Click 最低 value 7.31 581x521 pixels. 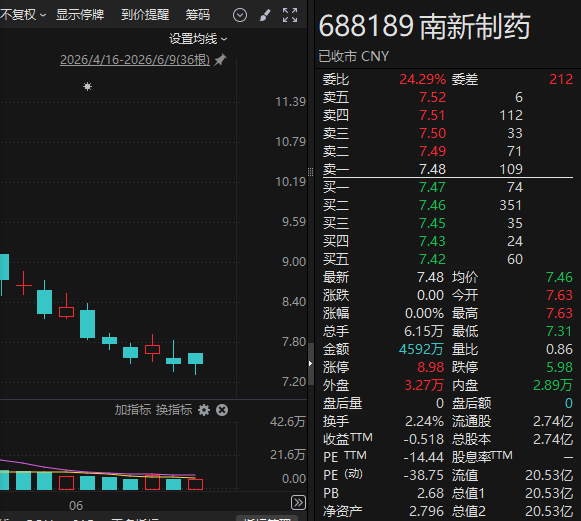click(560, 331)
